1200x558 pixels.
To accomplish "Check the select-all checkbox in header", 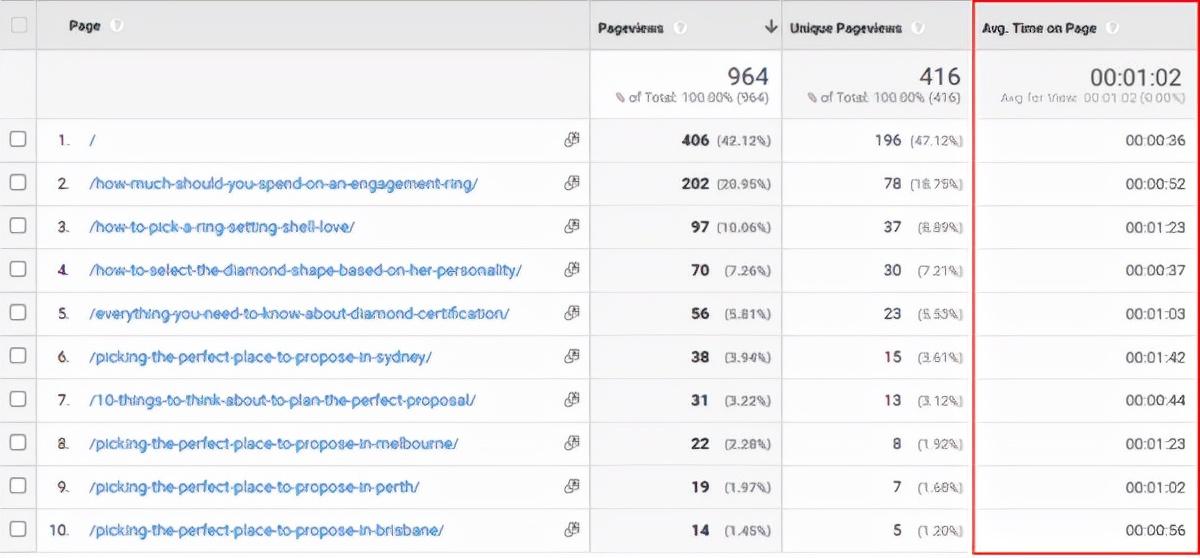I will coord(18,27).
